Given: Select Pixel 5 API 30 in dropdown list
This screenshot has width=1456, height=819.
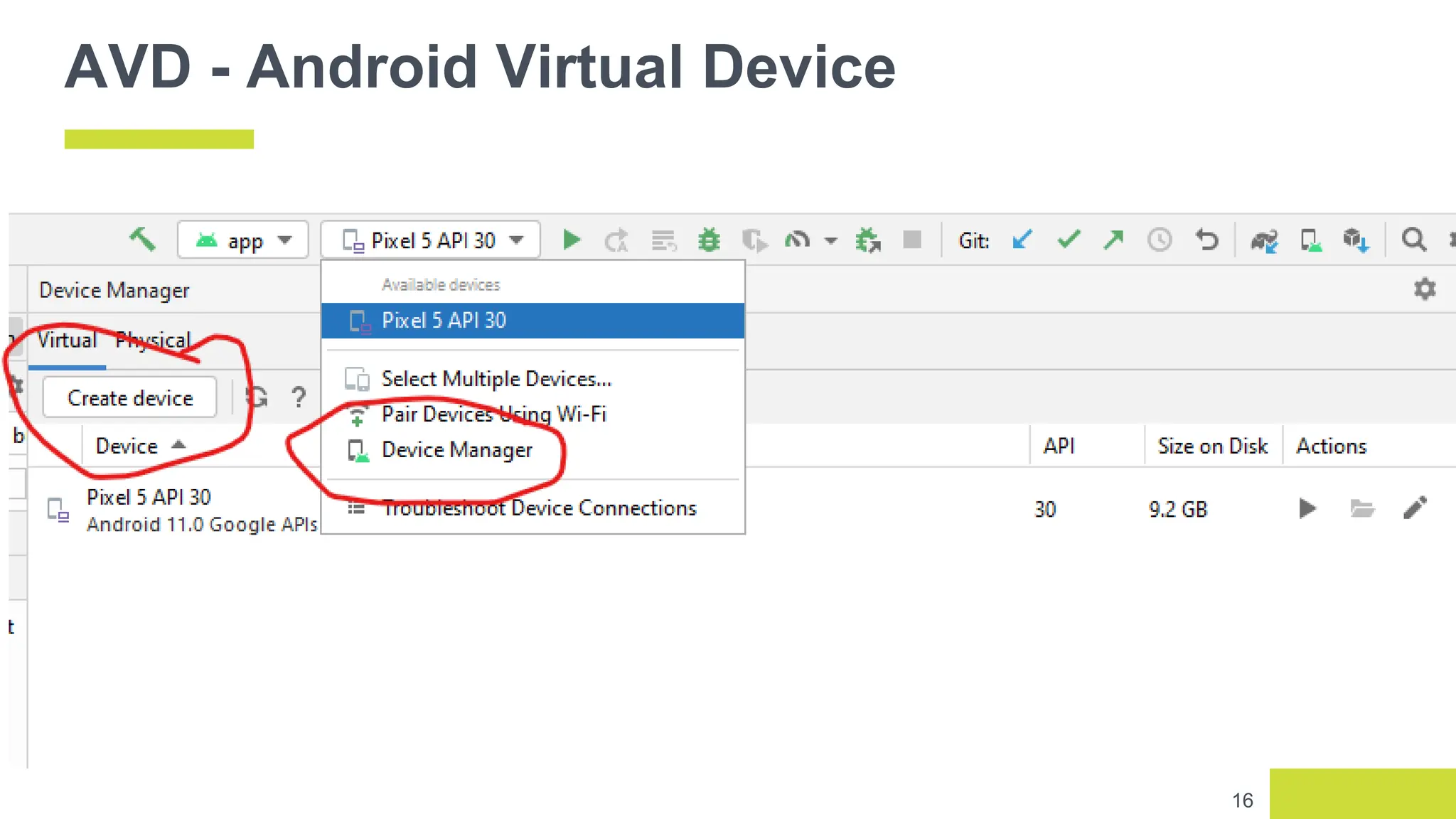Looking at the screenshot, I should click(x=532, y=321).
